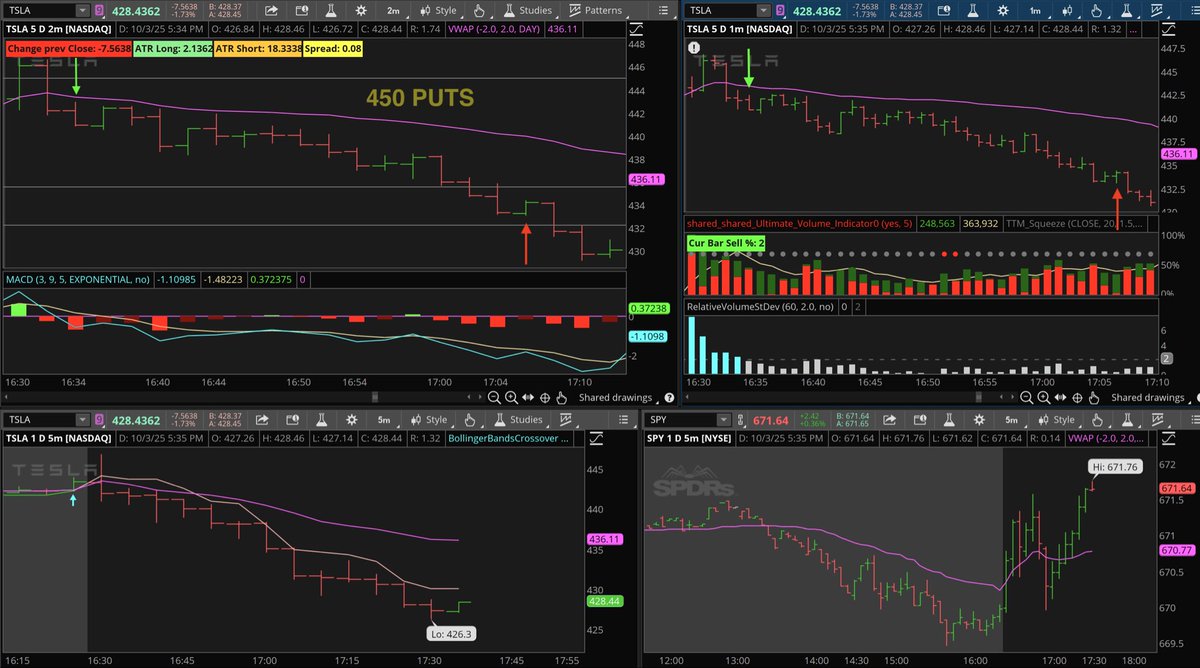Open settings gear in TSLA 1m chart
The width and height of the screenshot is (1200, 668).
[1002, 10]
